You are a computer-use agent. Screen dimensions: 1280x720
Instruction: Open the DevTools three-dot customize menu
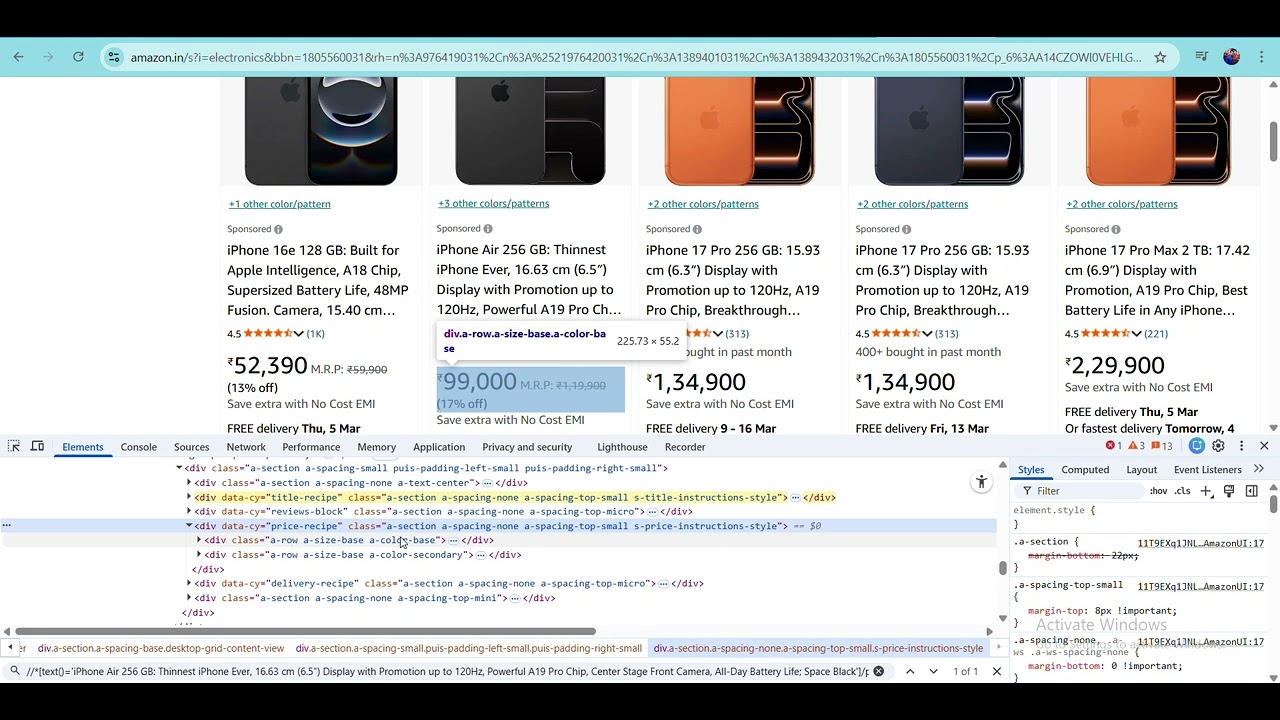pos(1241,446)
